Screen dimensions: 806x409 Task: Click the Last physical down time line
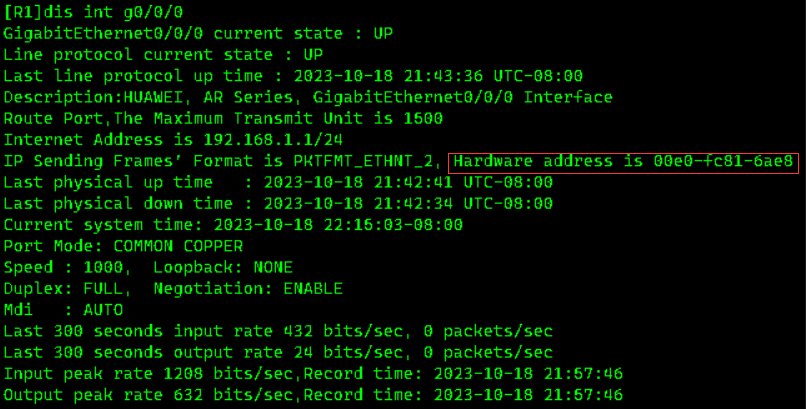pos(277,204)
